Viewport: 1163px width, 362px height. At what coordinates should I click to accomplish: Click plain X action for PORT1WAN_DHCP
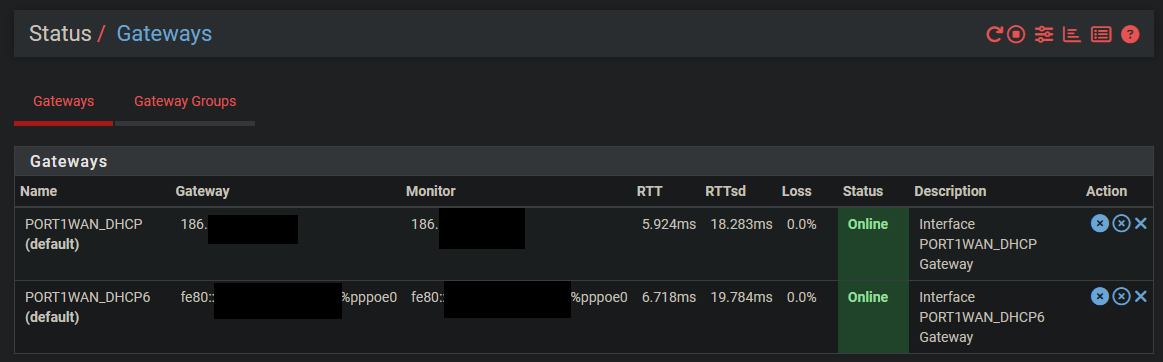click(1141, 223)
